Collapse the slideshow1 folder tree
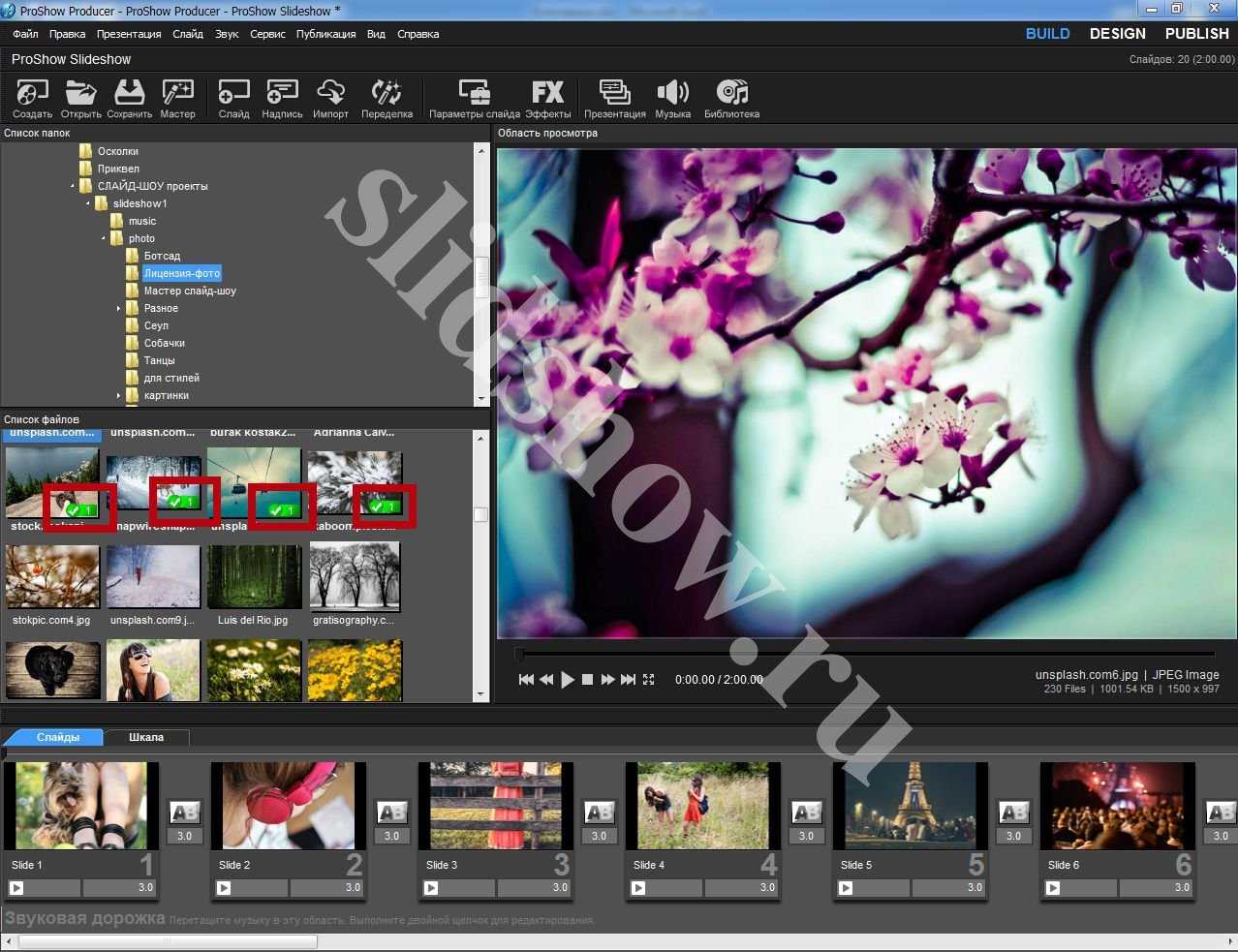Screen dimensions: 1238x952 [x=88, y=204]
